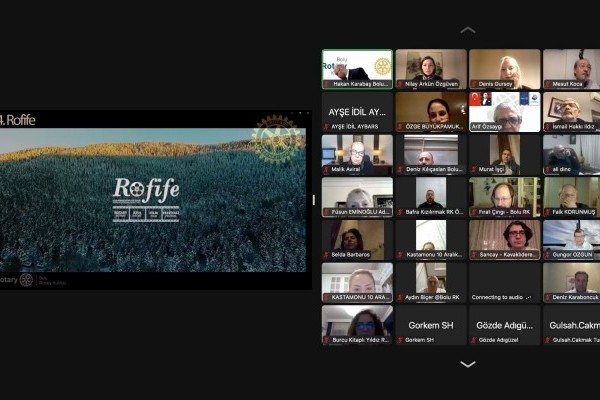
Task: Click muted mic icon on Selda Barbaros
Action: click(x=327, y=255)
